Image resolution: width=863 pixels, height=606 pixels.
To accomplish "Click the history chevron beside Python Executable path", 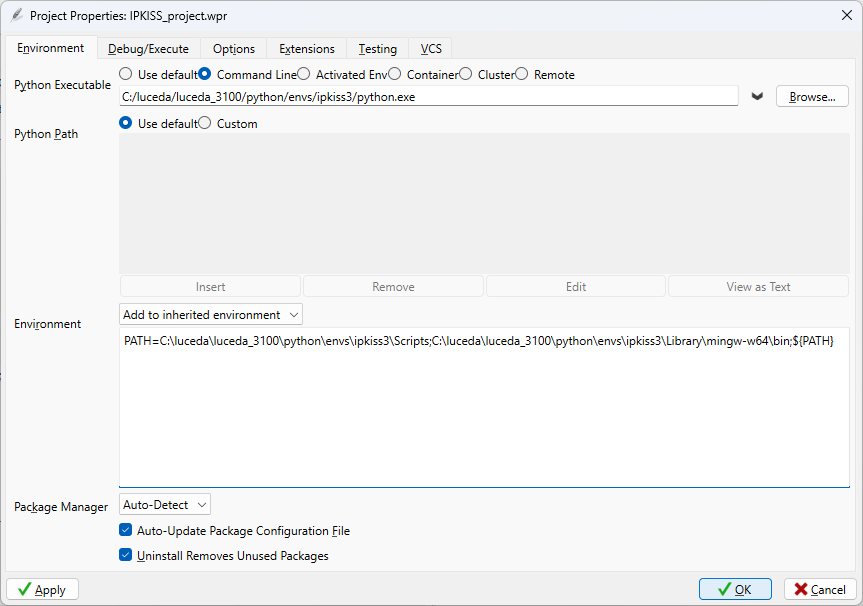I will [x=757, y=96].
